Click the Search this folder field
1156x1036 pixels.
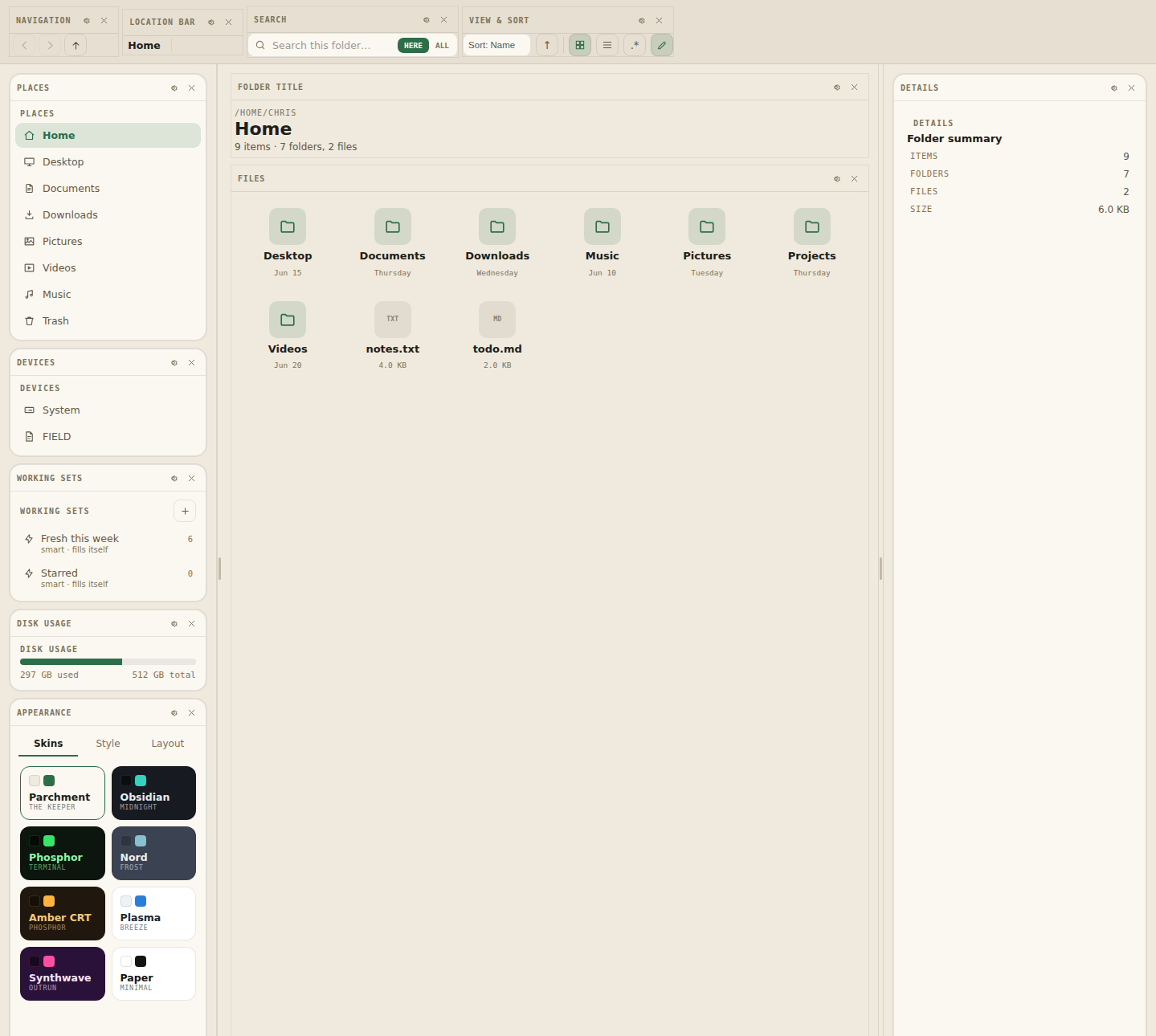coord(332,46)
